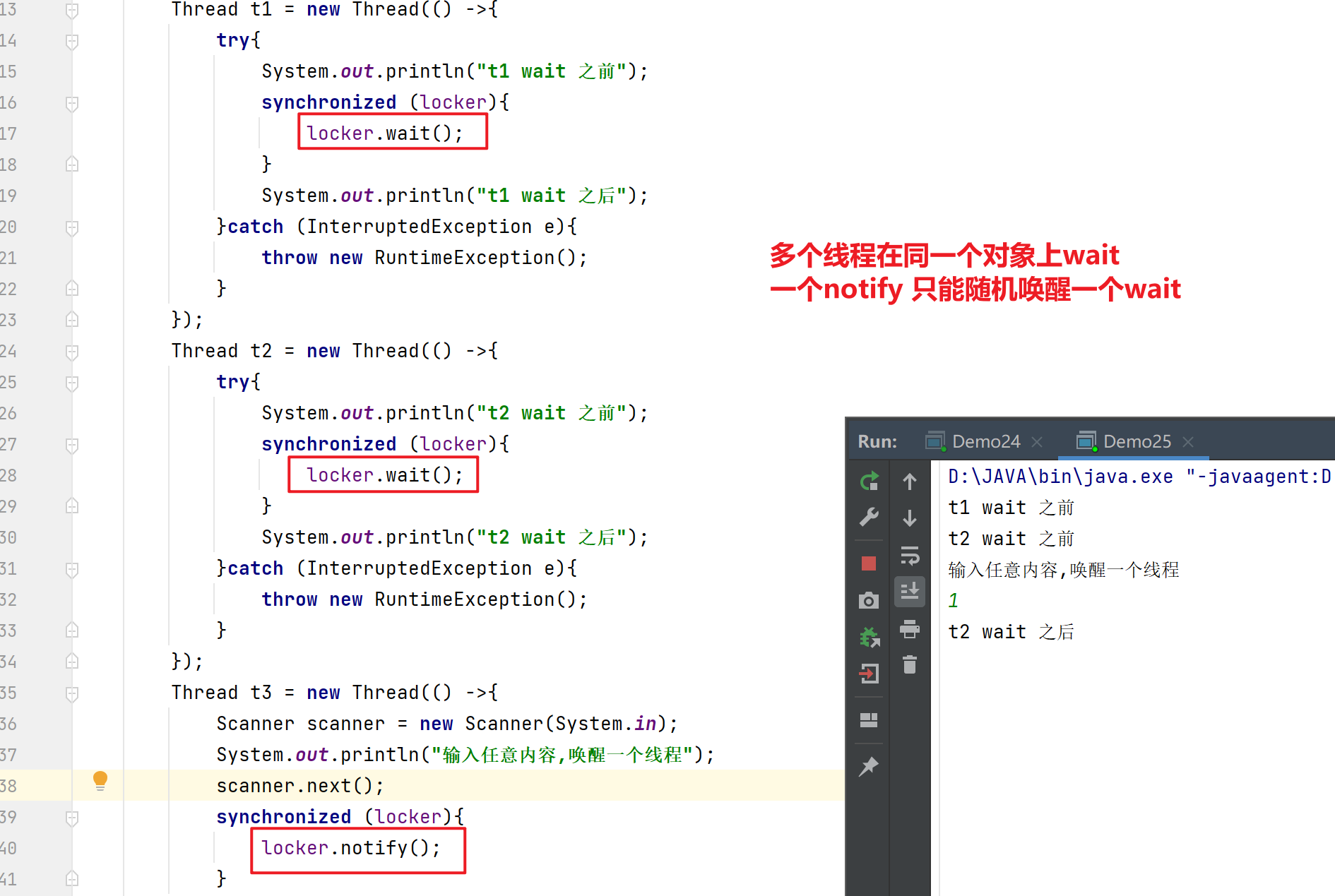Click the green input '1' in console

[954, 601]
